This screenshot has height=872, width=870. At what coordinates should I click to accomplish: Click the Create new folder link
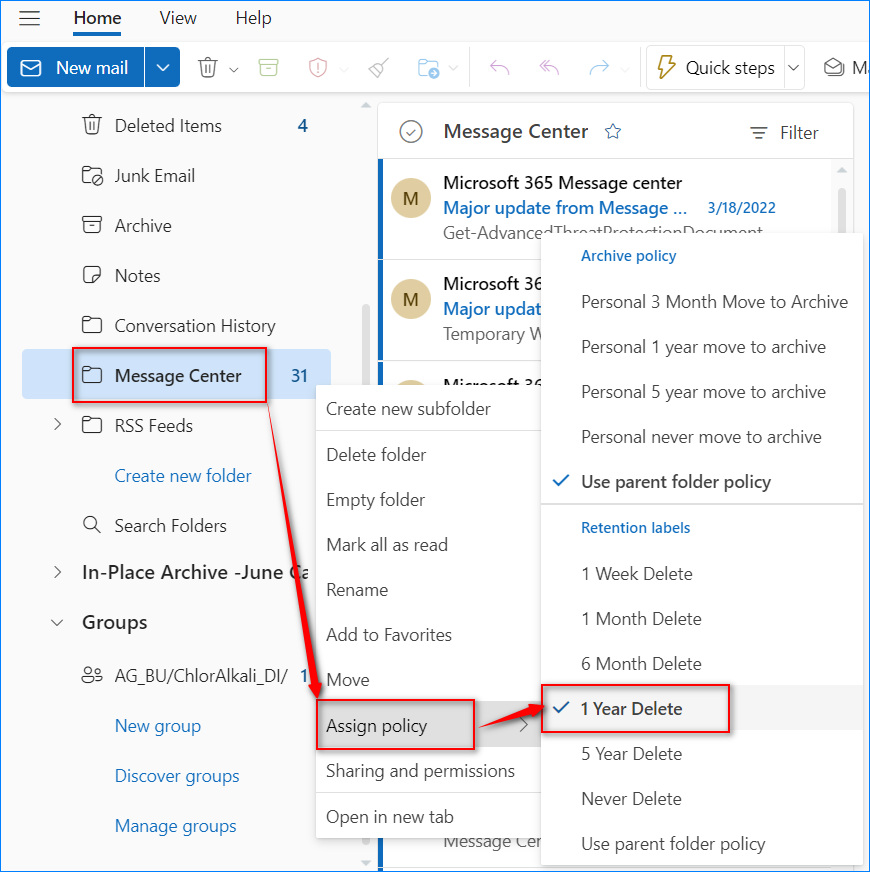tap(183, 476)
